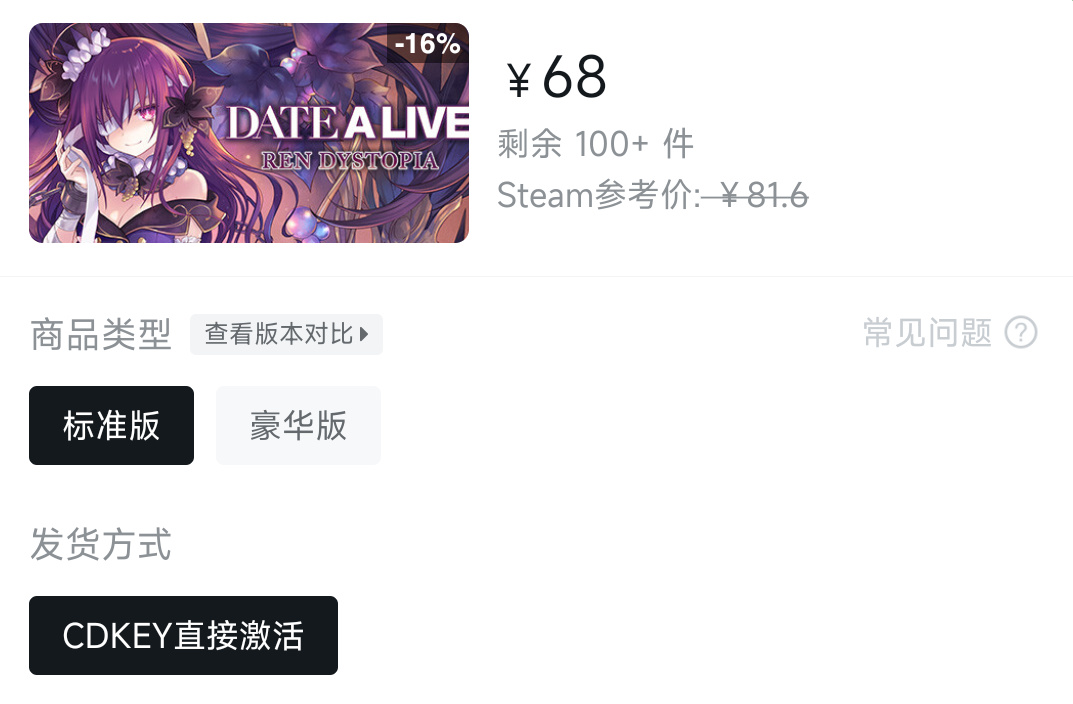1073x704 pixels.
Task: Click the DATE A LIVE logo on cover
Action: [x=348, y=123]
